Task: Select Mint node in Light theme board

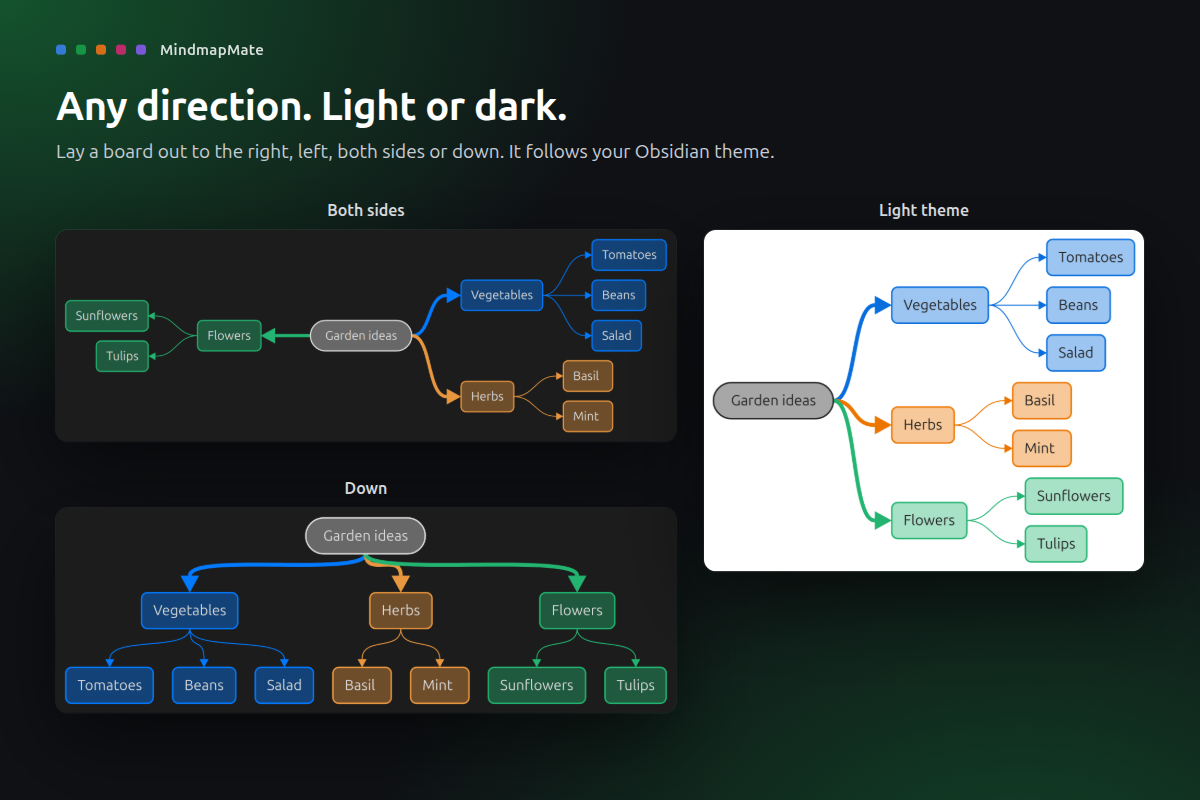Action: coord(1041,448)
